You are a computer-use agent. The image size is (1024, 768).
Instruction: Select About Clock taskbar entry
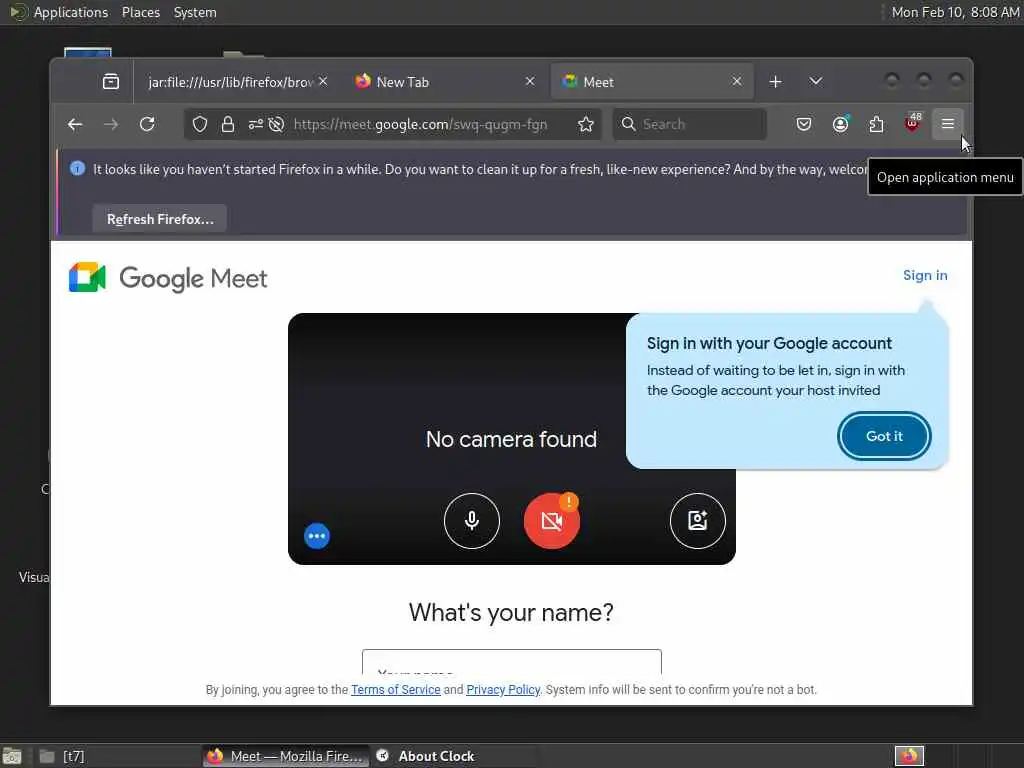pyautogui.click(x=456, y=756)
